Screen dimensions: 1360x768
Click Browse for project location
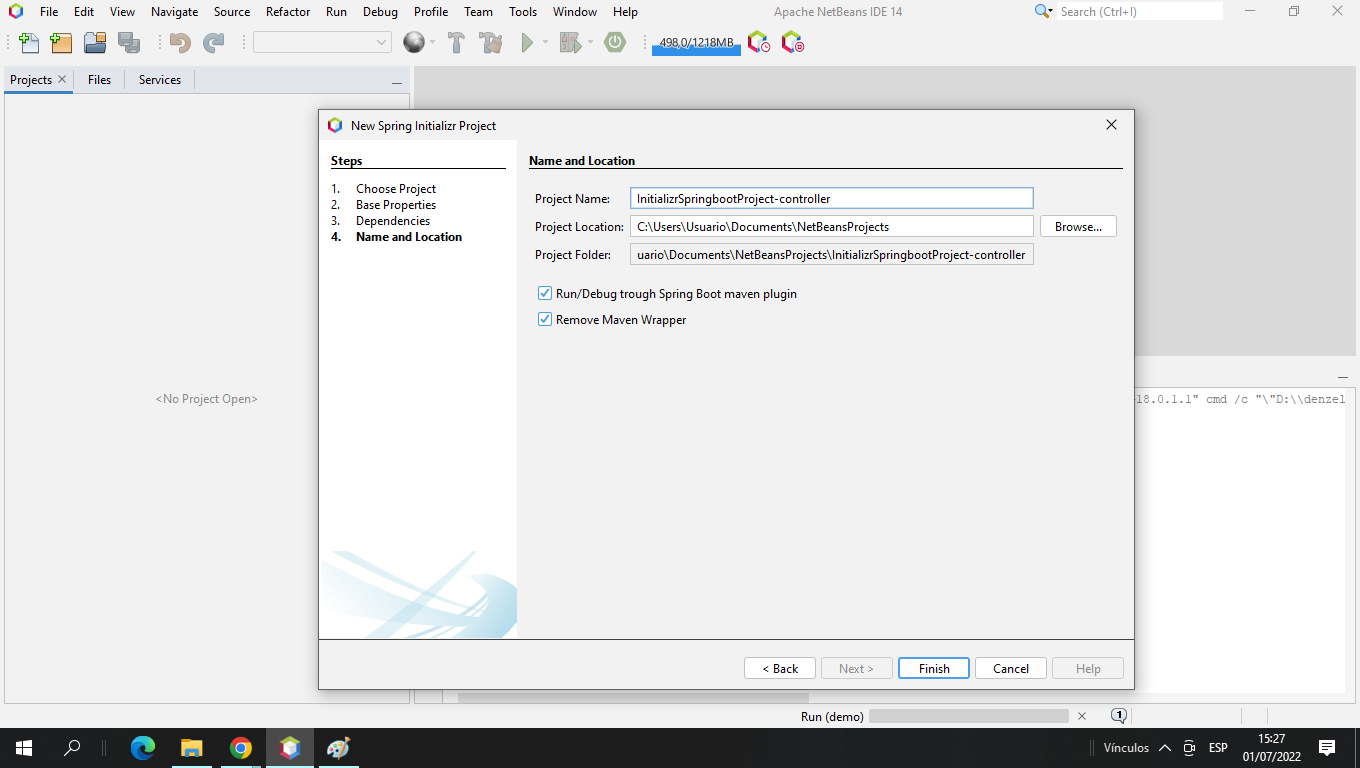click(x=1078, y=227)
